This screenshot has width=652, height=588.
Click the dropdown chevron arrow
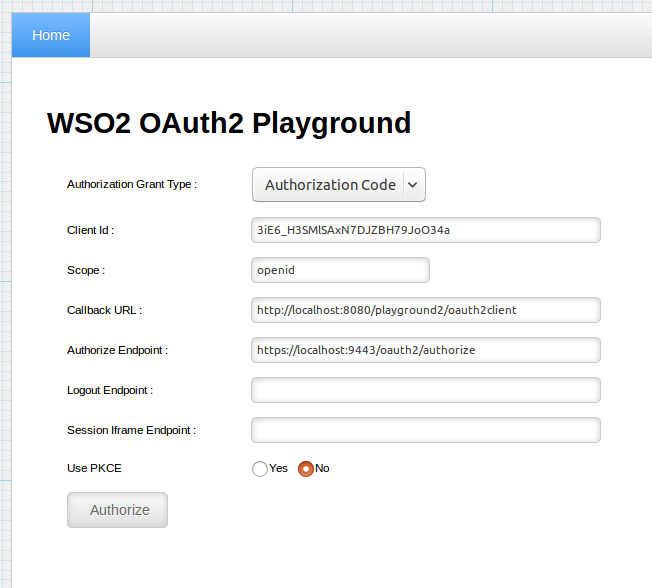click(412, 185)
